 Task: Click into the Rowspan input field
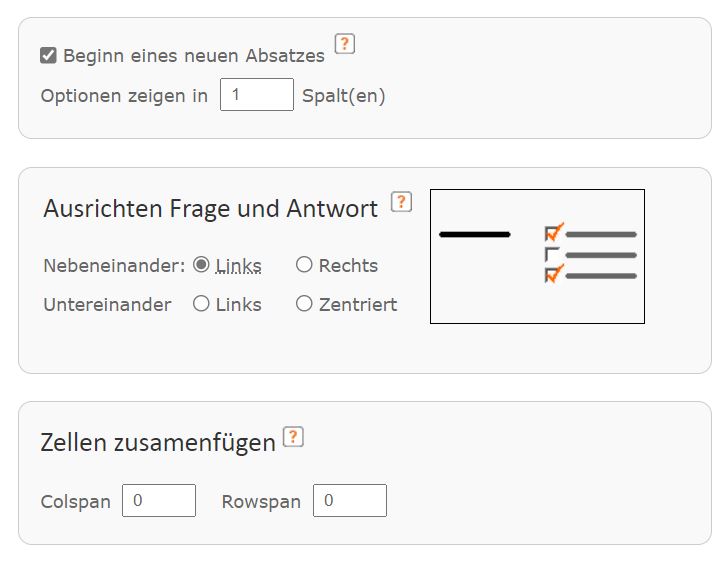tap(349, 501)
